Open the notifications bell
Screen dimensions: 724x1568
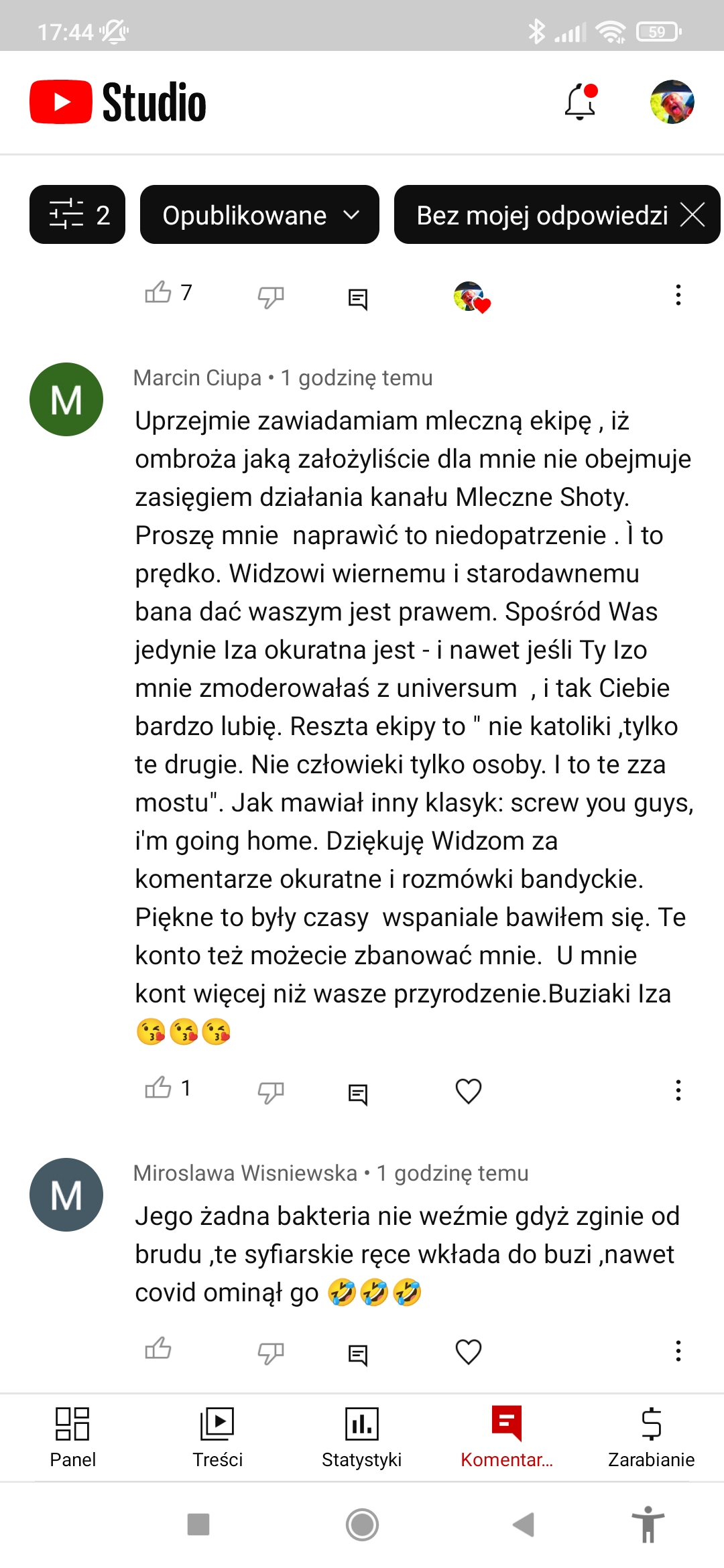pyautogui.click(x=581, y=102)
